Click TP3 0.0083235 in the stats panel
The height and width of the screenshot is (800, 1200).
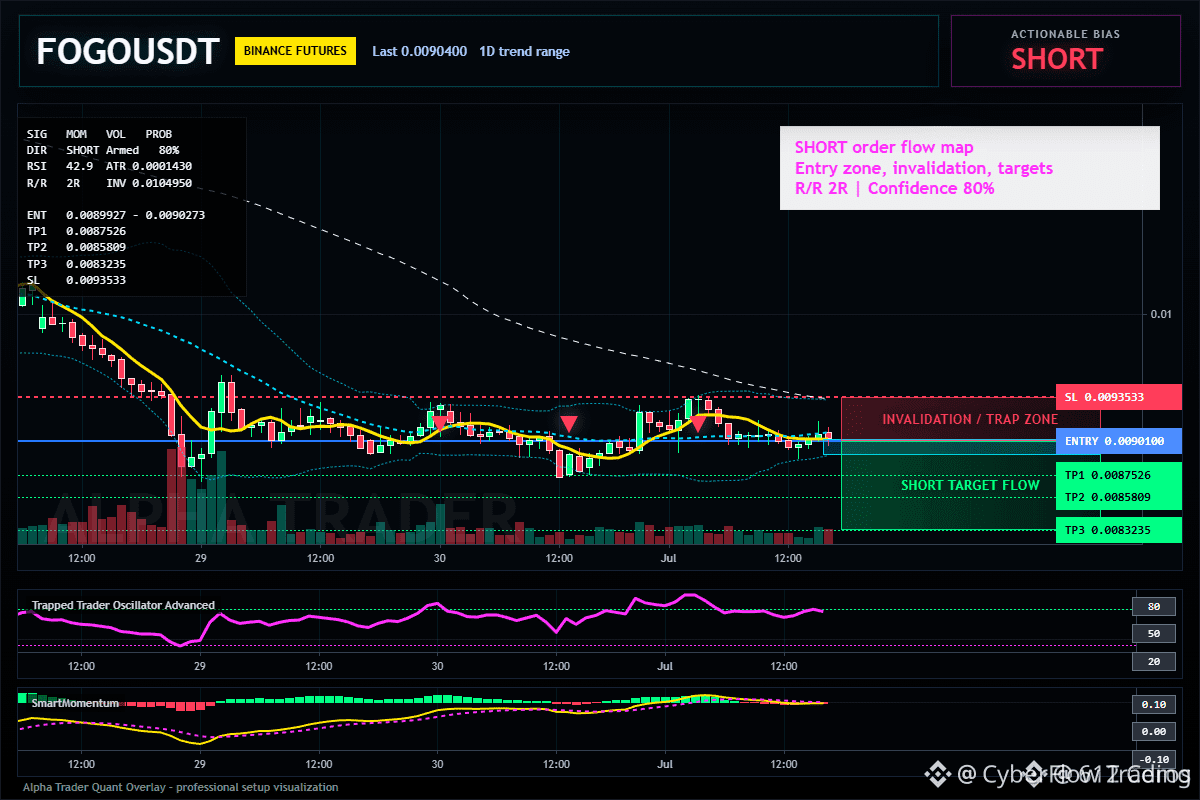coord(76,264)
